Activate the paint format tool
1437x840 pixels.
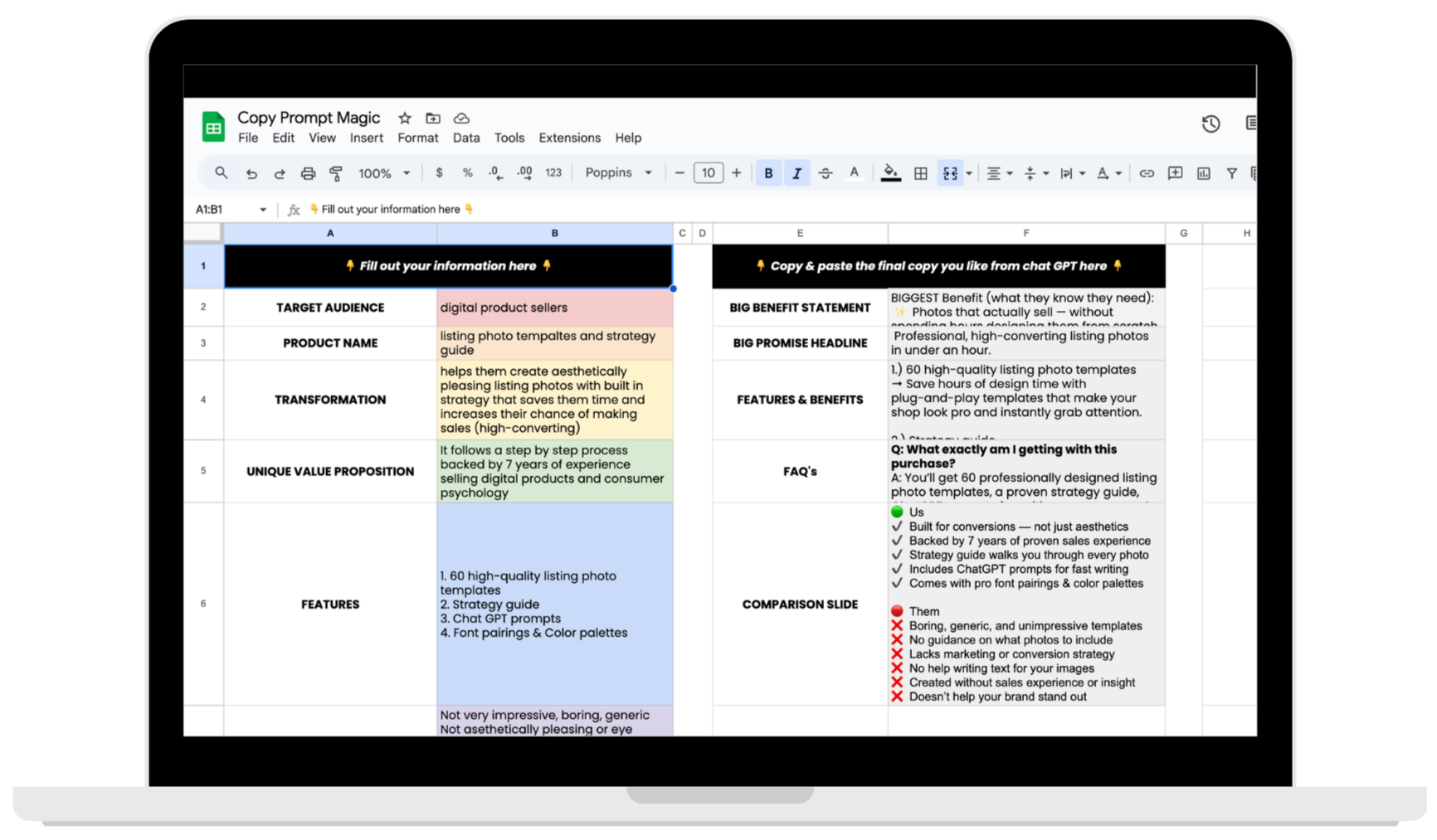coord(336,173)
